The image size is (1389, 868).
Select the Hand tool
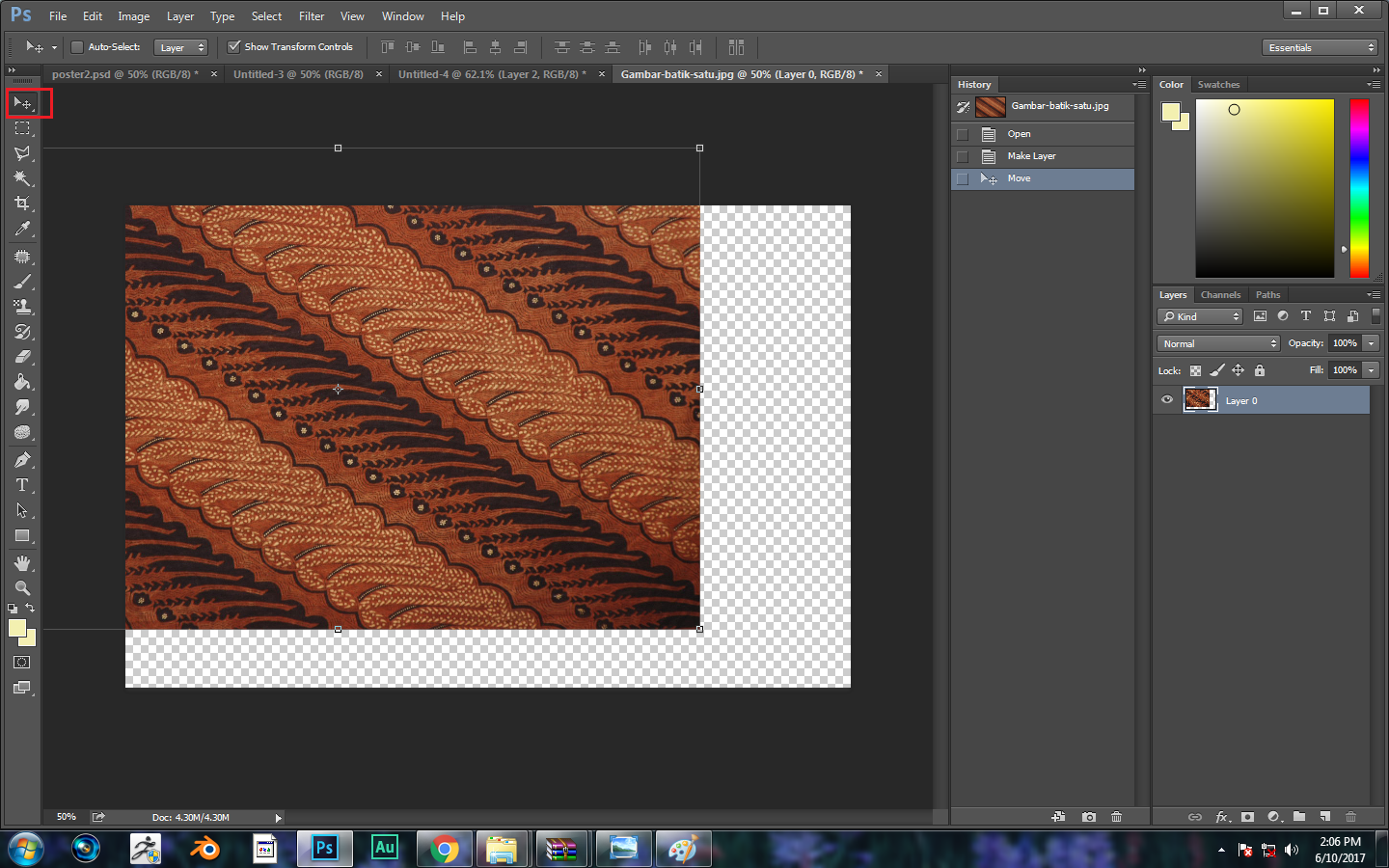tap(21, 562)
